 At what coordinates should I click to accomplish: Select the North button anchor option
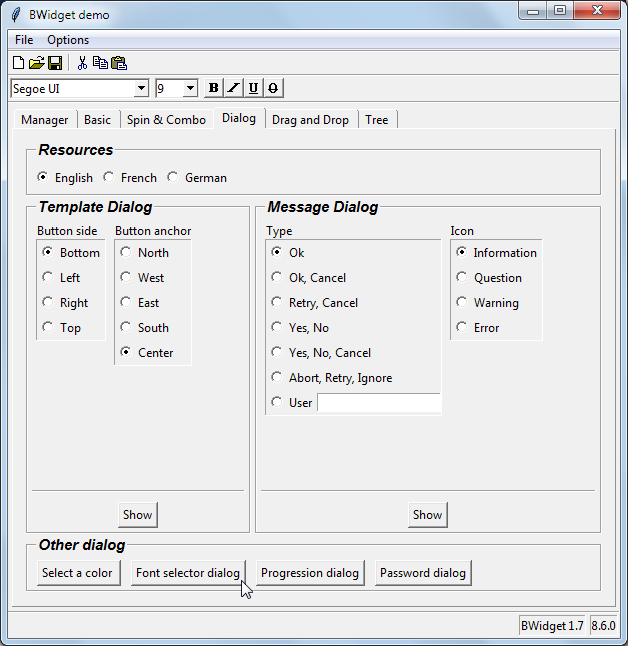tap(126, 252)
